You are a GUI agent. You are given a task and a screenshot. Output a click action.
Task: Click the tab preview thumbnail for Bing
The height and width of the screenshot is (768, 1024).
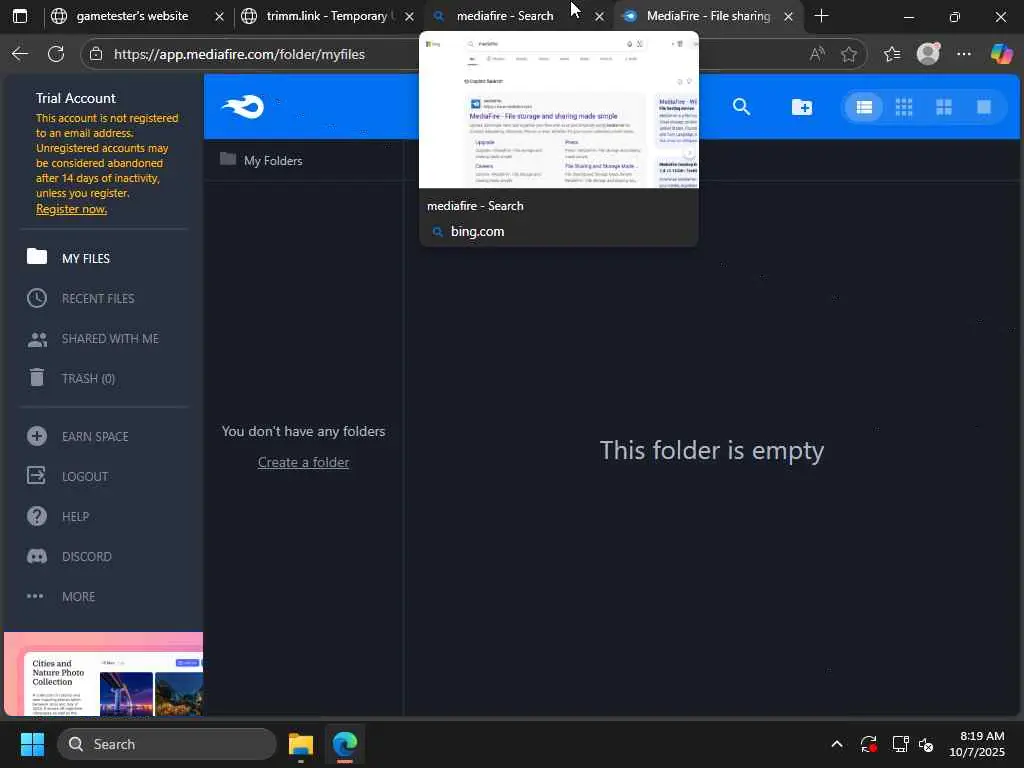tap(558, 110)
